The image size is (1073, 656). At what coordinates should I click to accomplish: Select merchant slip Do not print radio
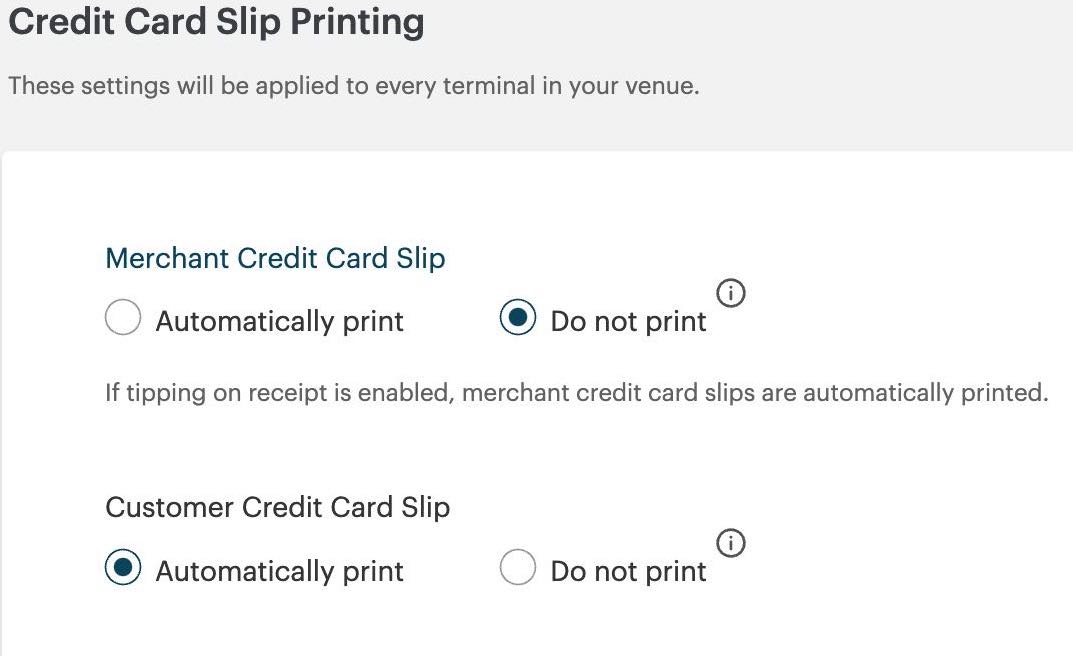(x=517, y=319)
